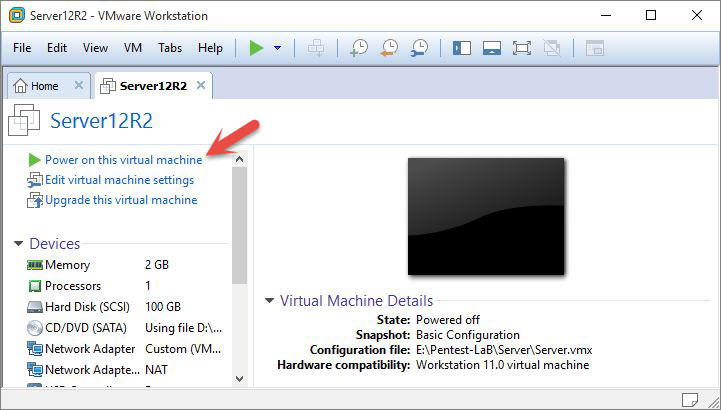Close the Server12R2 tab
This screenshot has width=721, height=410.
201,86
